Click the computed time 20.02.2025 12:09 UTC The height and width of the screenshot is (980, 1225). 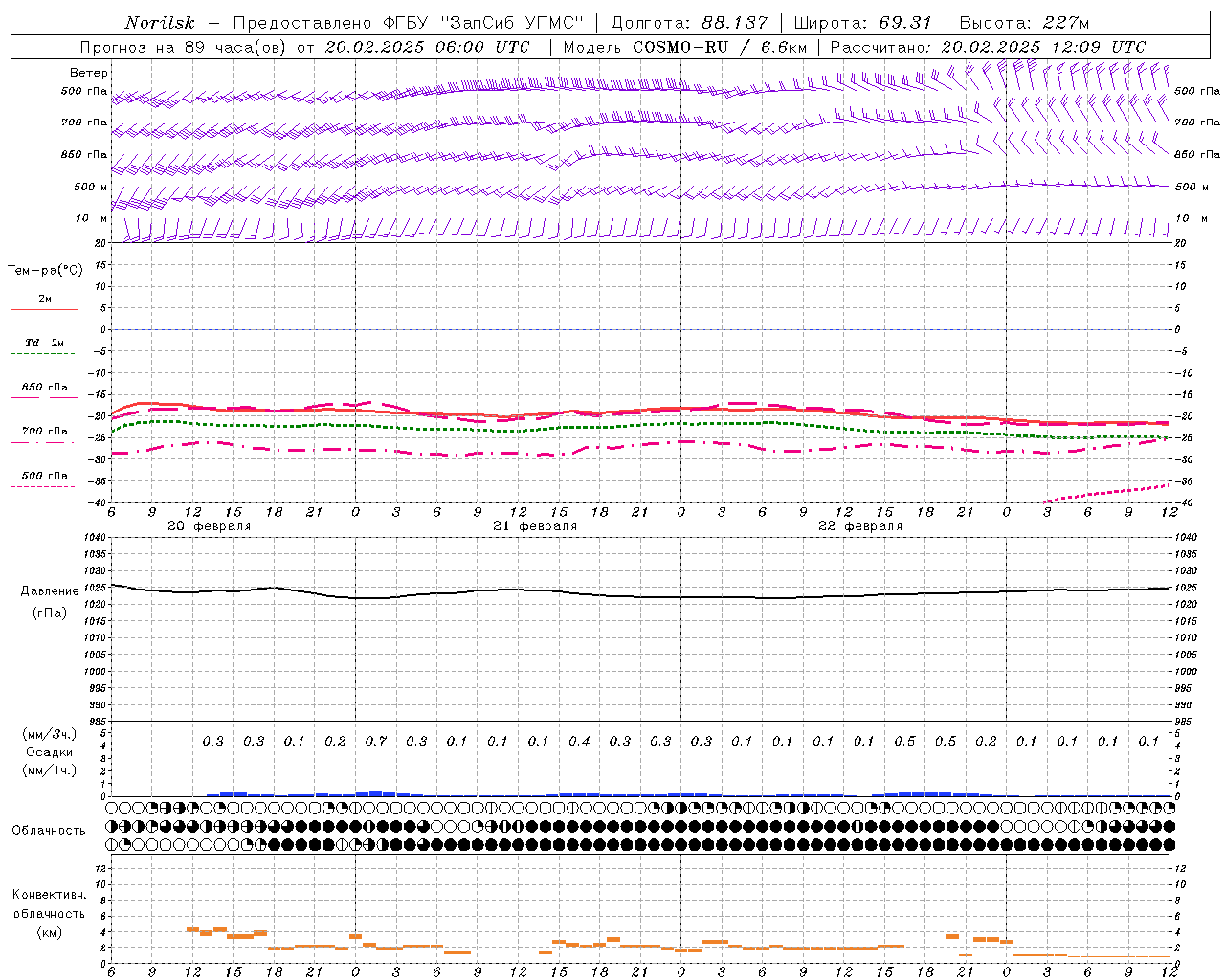(1043, 47)
